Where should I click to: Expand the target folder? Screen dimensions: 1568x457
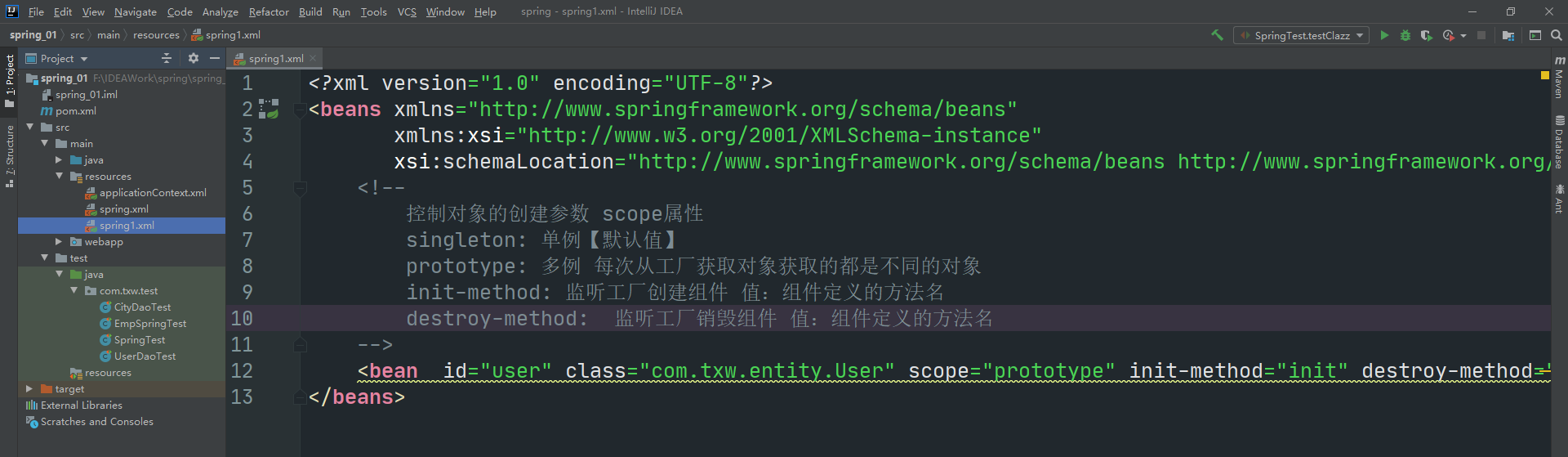pos(29,388)
